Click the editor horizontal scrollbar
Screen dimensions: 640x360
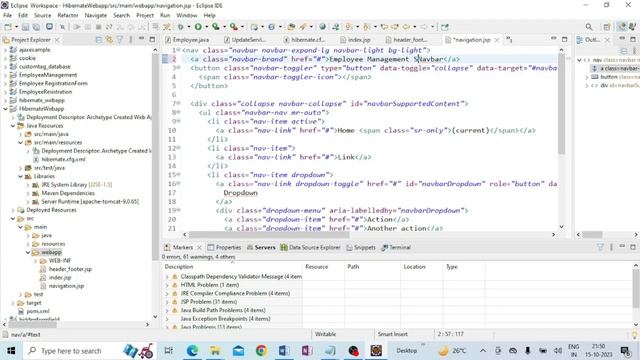click(269, 235)
